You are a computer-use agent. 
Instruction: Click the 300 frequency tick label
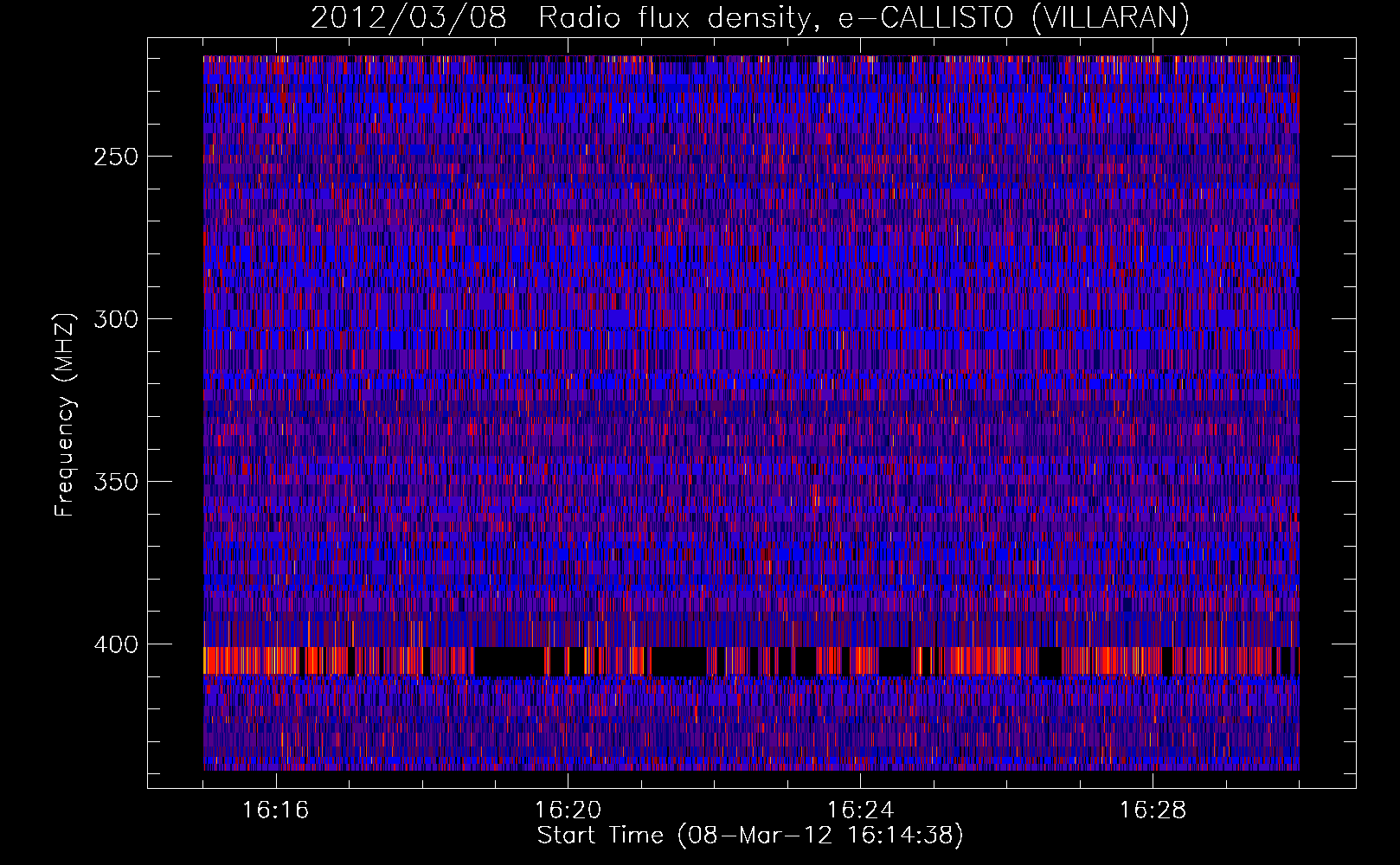[116, 319]
